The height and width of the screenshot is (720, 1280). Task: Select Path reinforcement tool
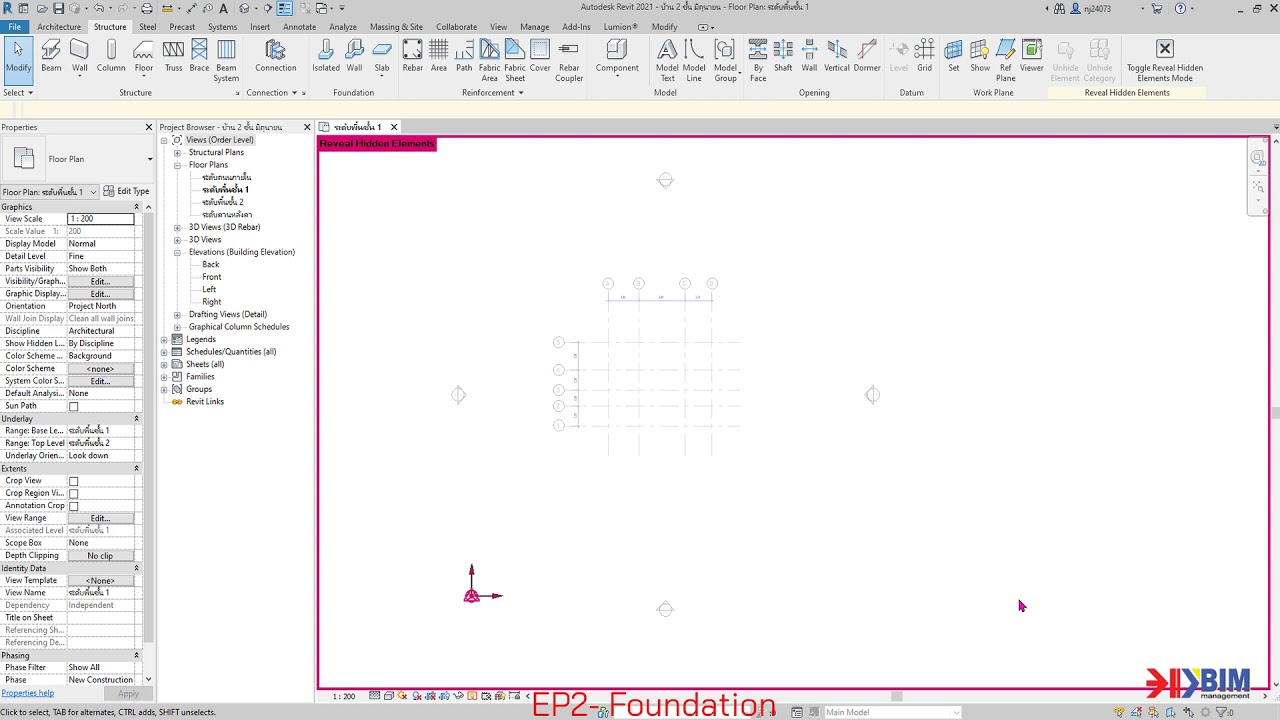tap(464, 56)
